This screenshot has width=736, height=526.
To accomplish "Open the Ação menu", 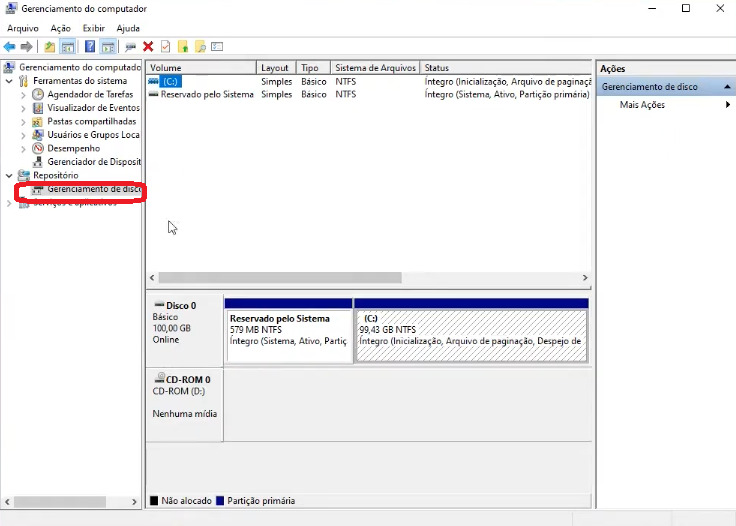I will coord(61,29).
